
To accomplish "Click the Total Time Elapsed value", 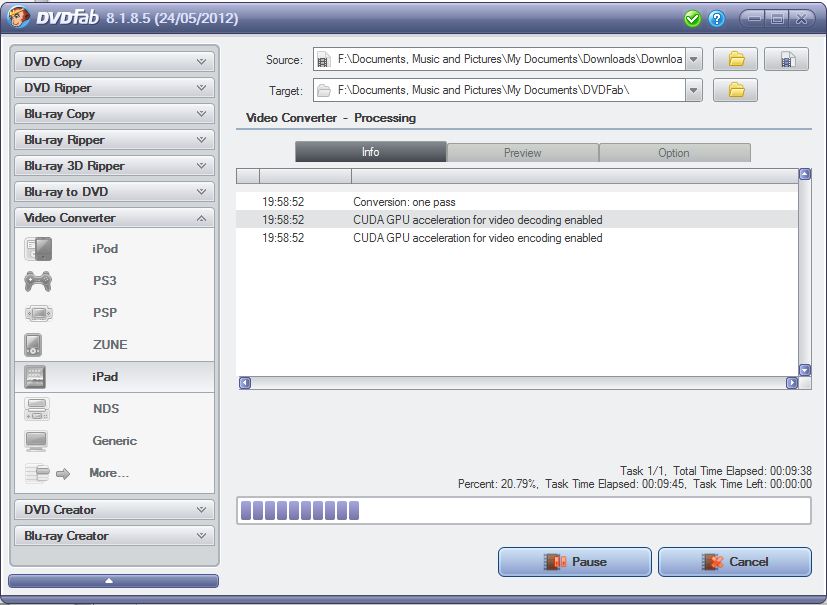I will tap(791, 470).
